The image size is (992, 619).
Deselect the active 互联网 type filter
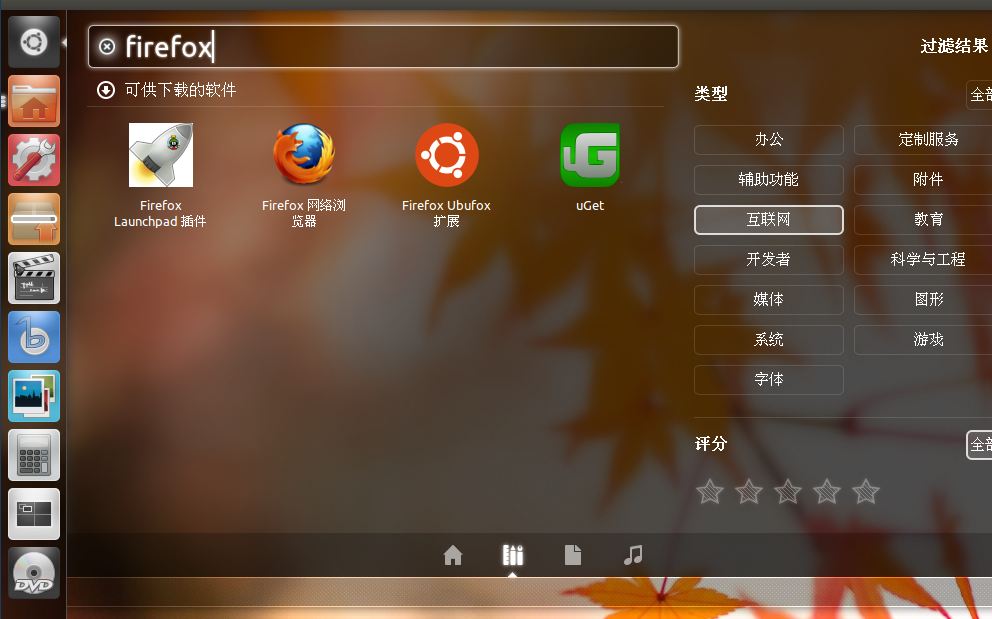click(769, 220)
